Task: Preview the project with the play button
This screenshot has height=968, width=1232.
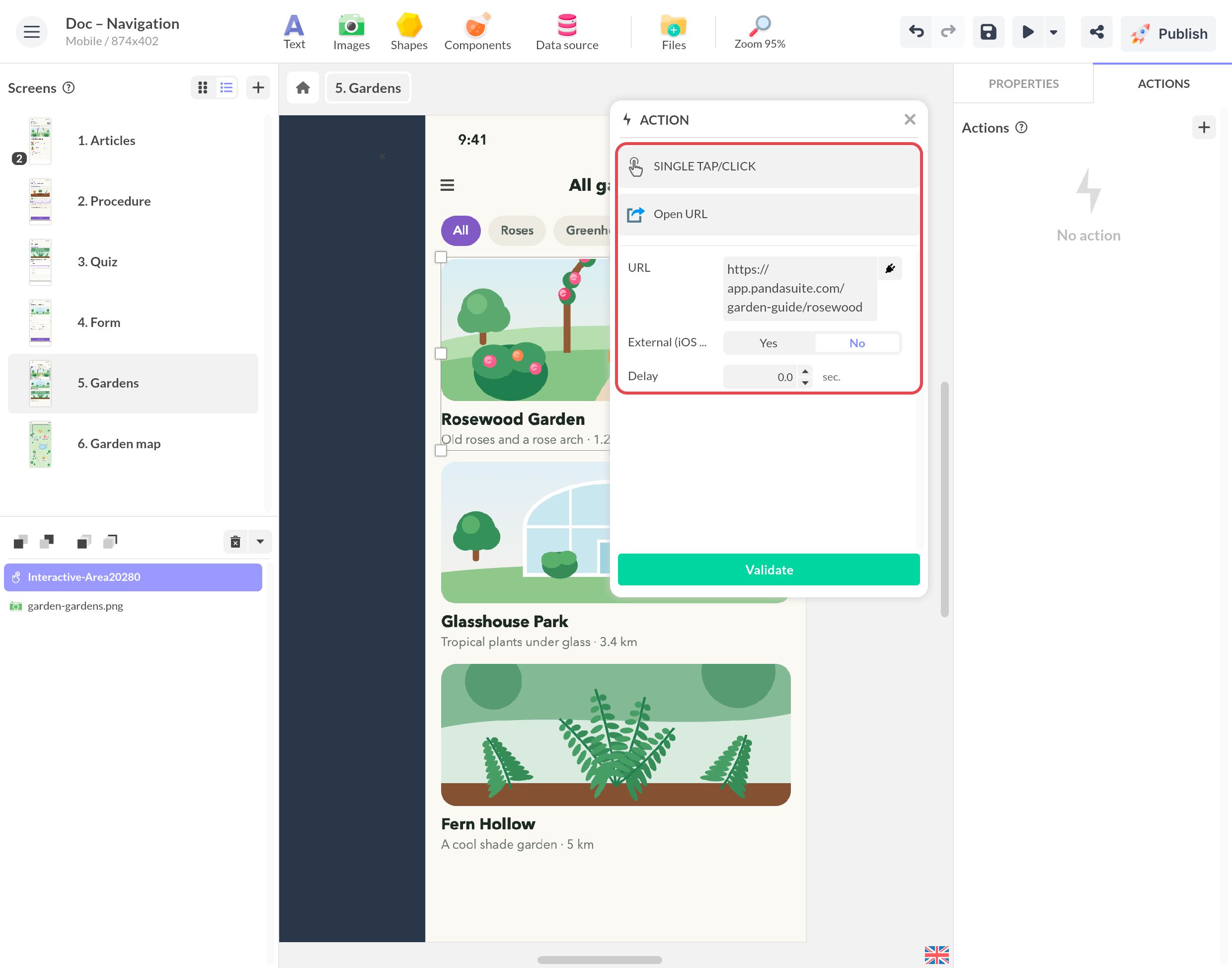Action: tap(1028, 32)
